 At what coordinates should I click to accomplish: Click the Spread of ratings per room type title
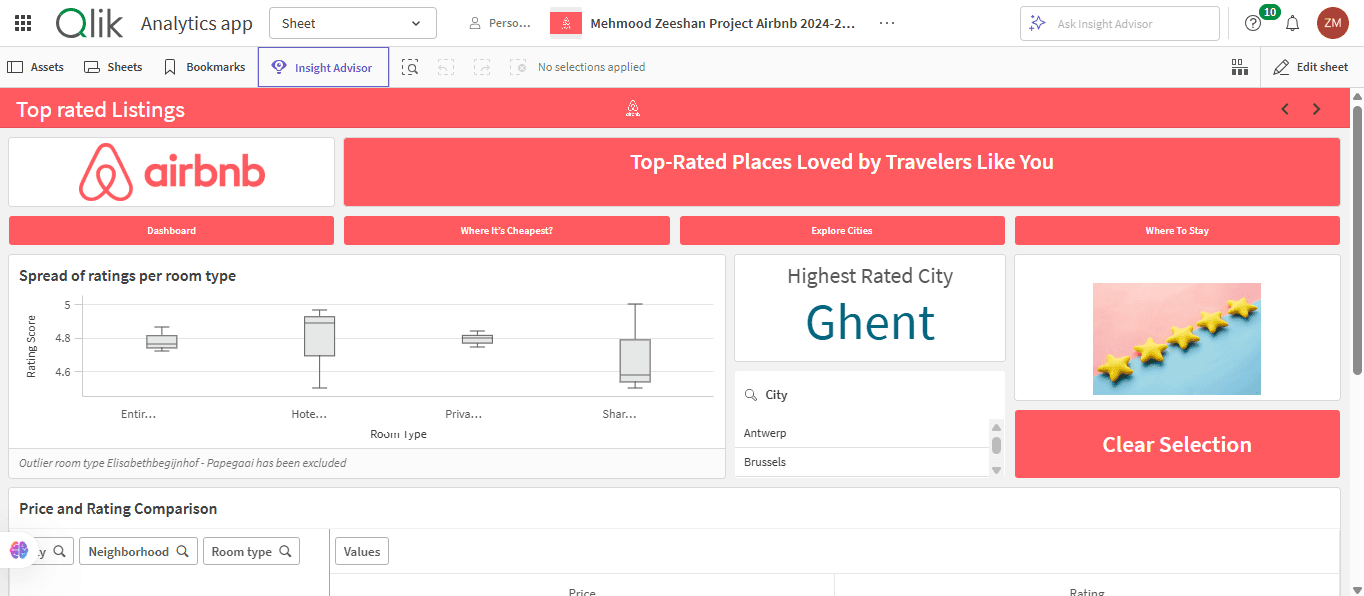128,276
